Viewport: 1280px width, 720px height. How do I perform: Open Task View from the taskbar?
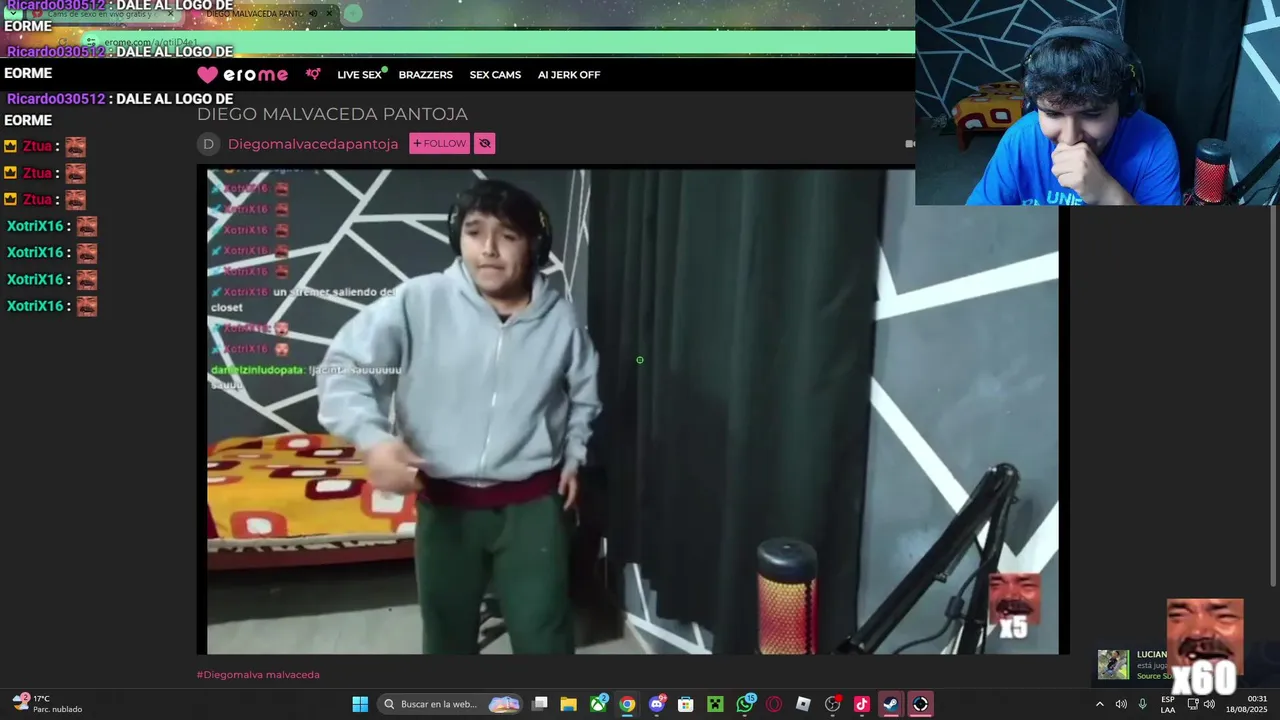tap(540, 704)
